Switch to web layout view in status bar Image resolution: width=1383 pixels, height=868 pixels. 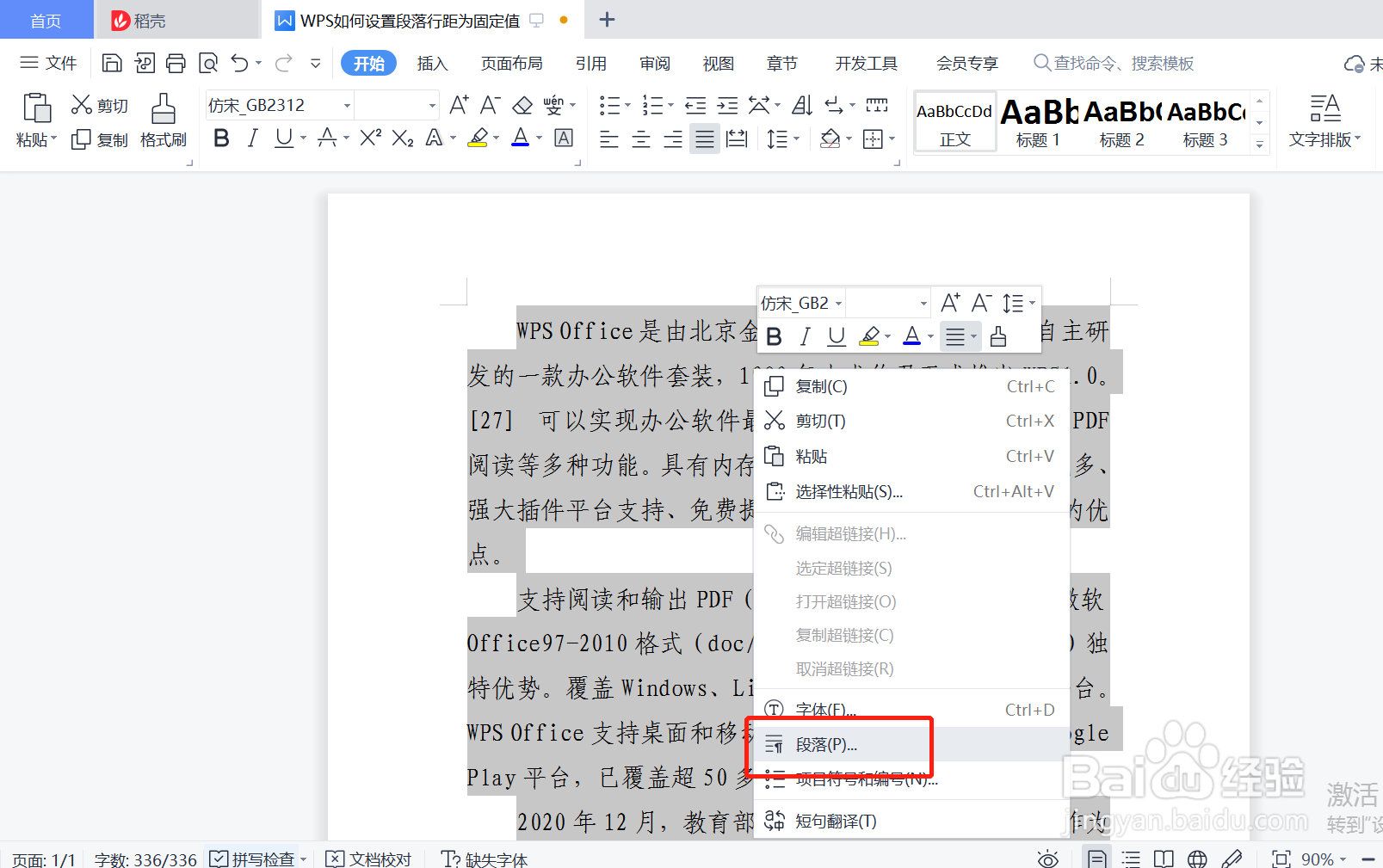tap(1197, 859)
